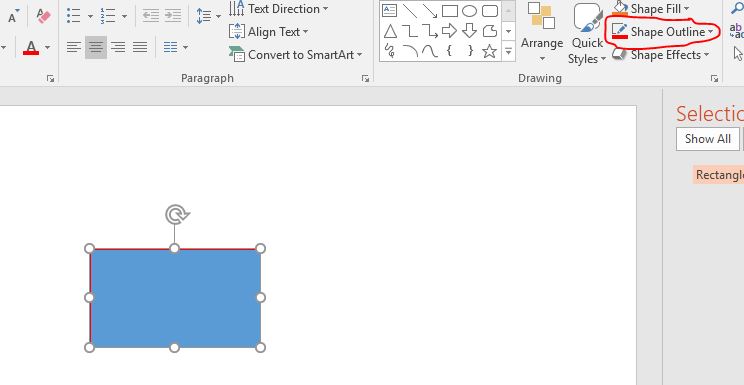744x385 pixels.
Task: Select the Curve shape in gallery
Action: coord(429,50)
